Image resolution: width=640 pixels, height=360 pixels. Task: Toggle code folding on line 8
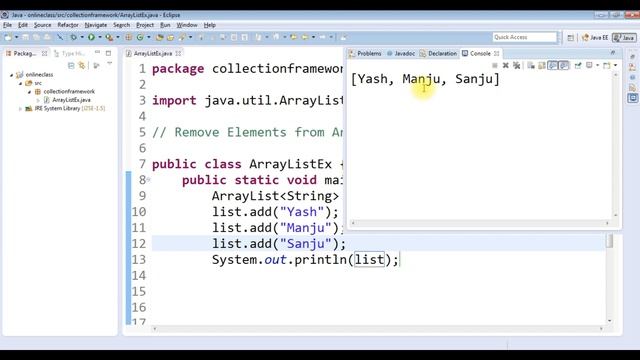[149, 180]
